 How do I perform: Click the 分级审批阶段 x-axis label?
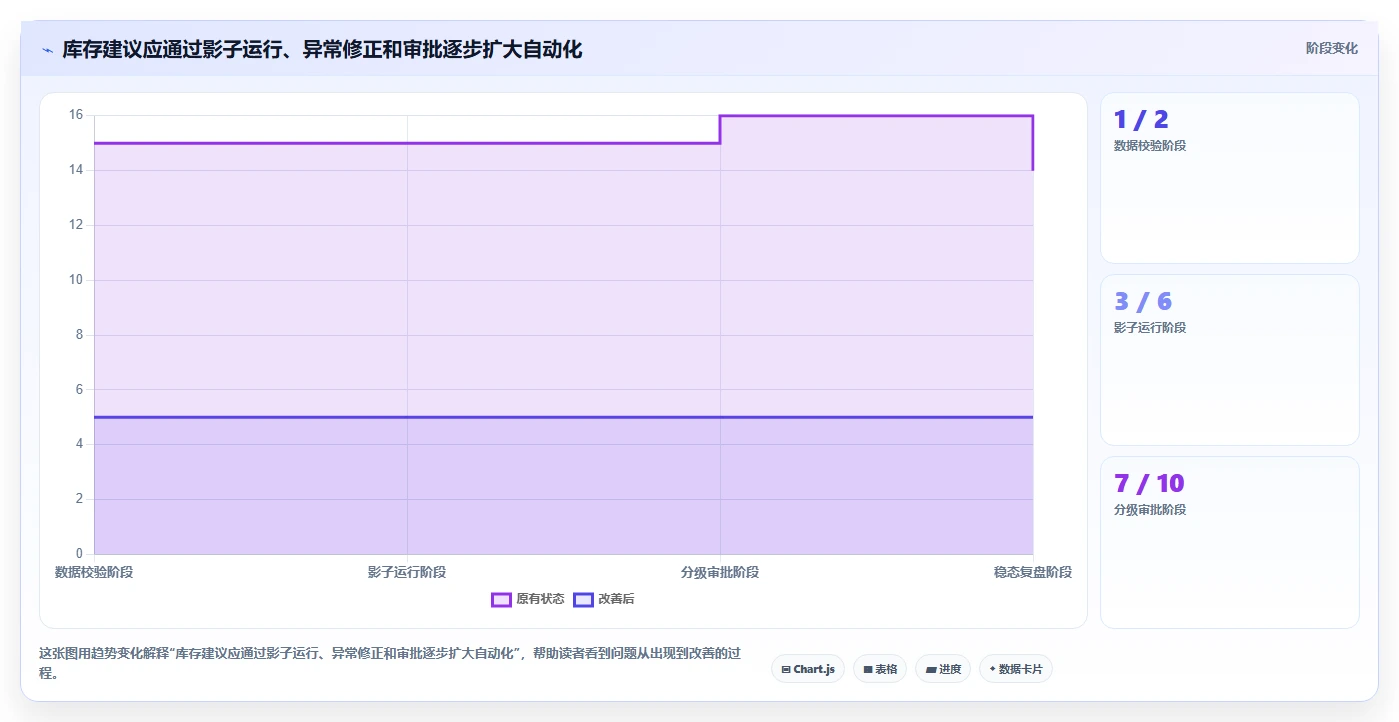coord(720,572)
